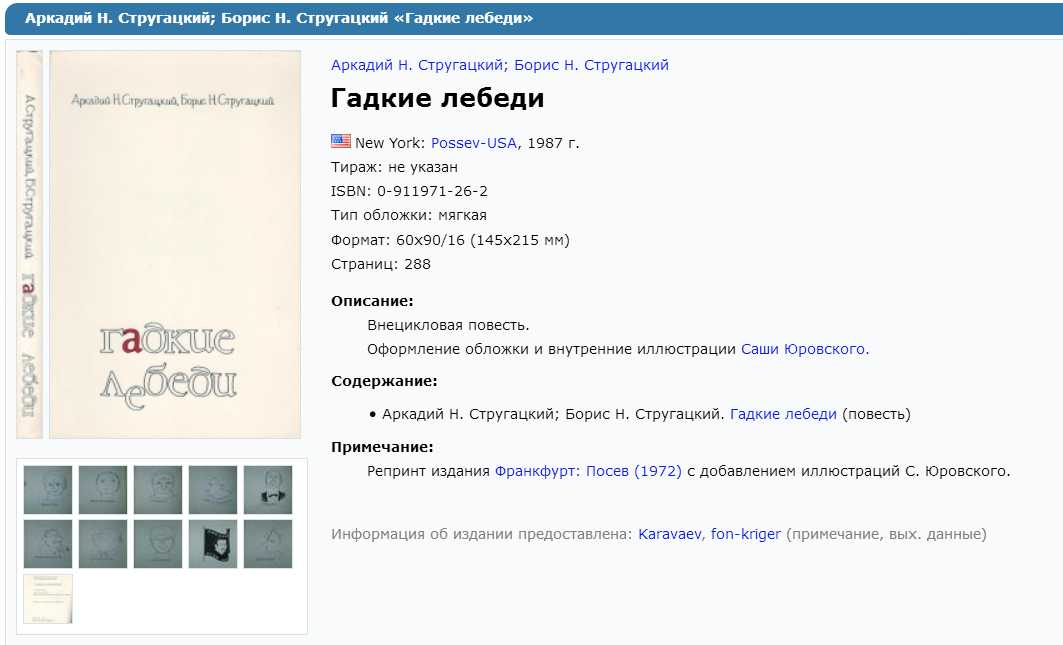Click the Тираж: не указан line
Image resolution: width=1063 pixels, height=645 pixels.
pos(395,167)
